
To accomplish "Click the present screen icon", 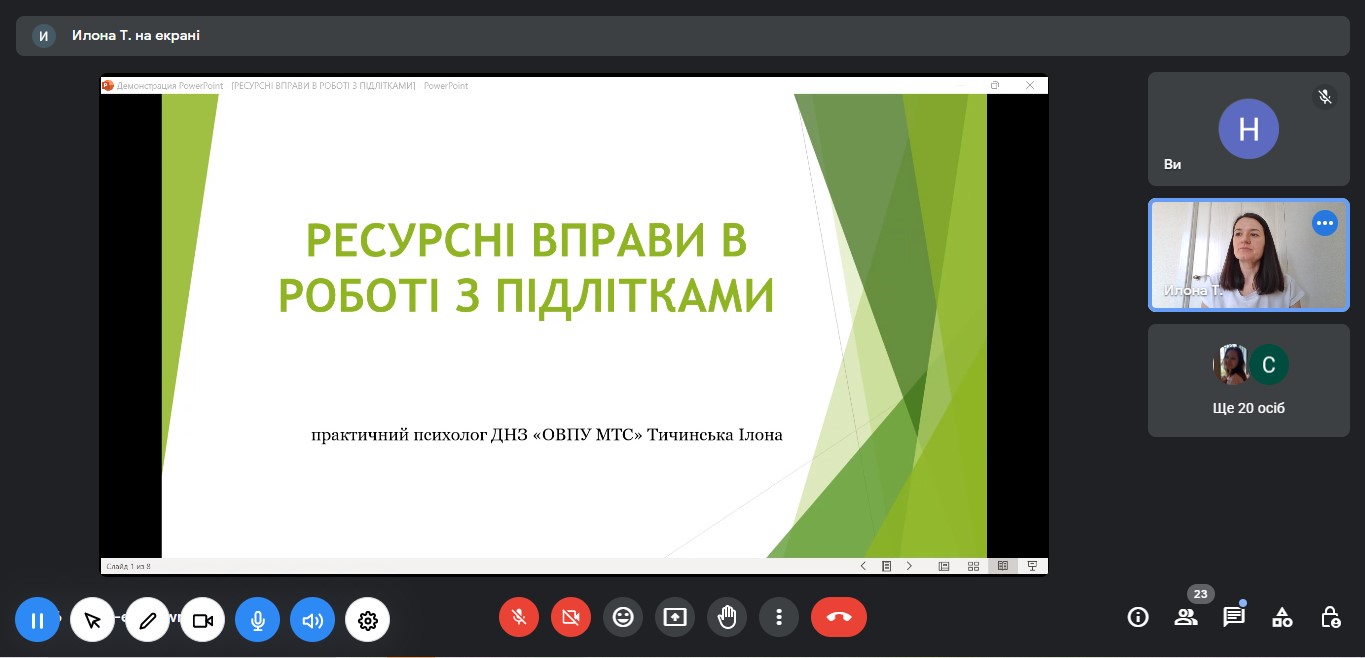I will 675,617.
